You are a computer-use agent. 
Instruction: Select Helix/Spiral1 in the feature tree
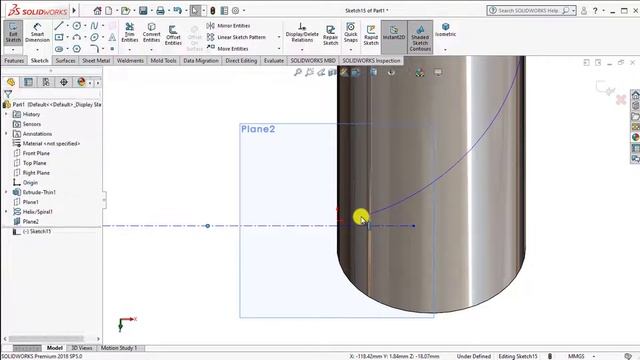(x=38, y=211)
